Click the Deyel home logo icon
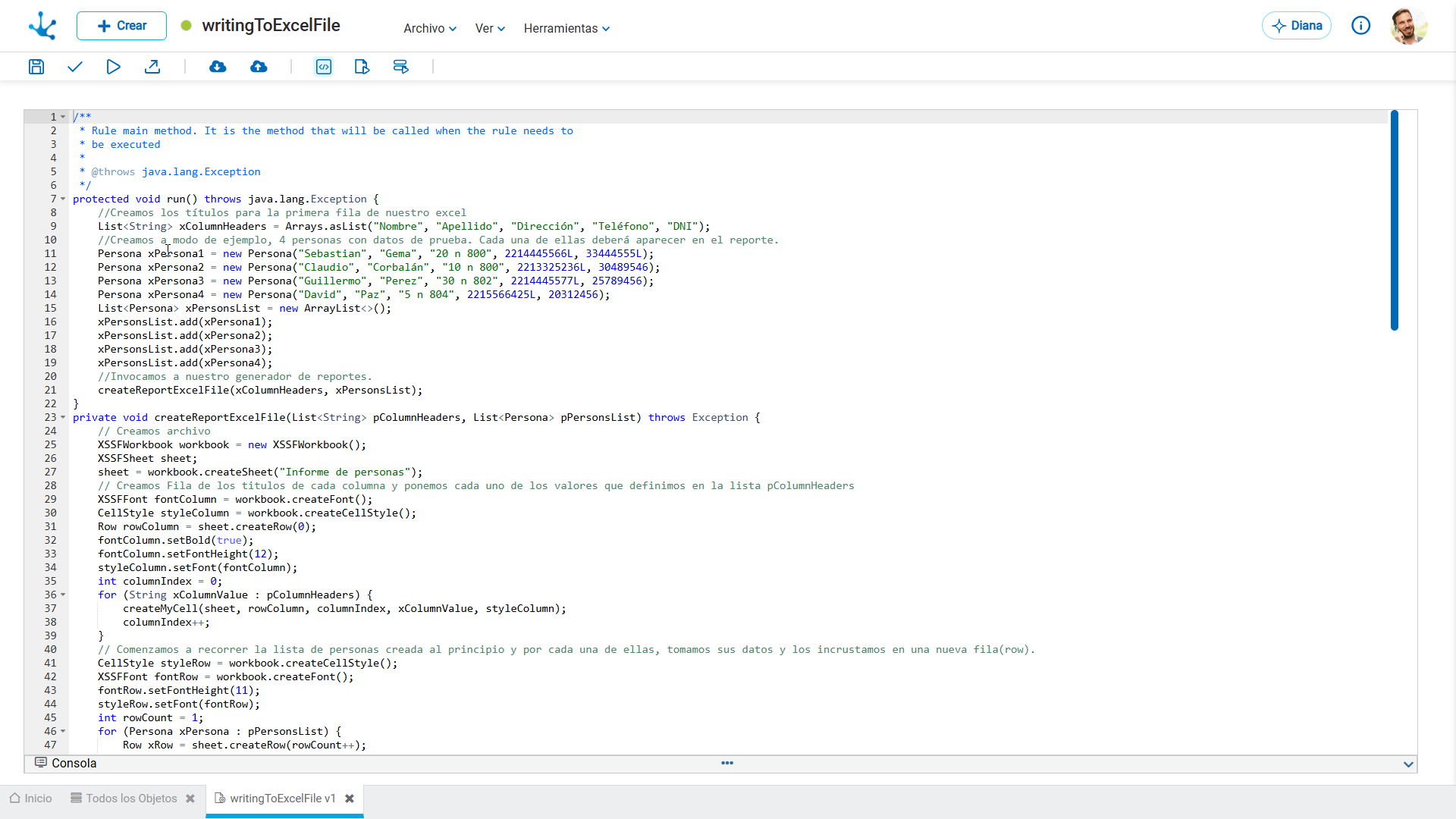1456x819 pixels. pos(42,26)
